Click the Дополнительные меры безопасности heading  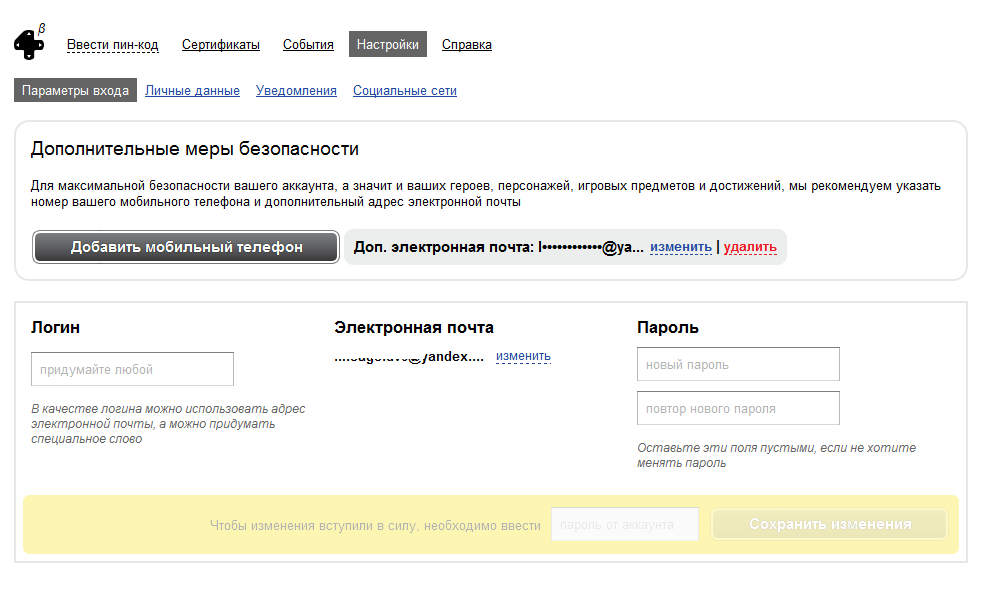coord(195,149)
